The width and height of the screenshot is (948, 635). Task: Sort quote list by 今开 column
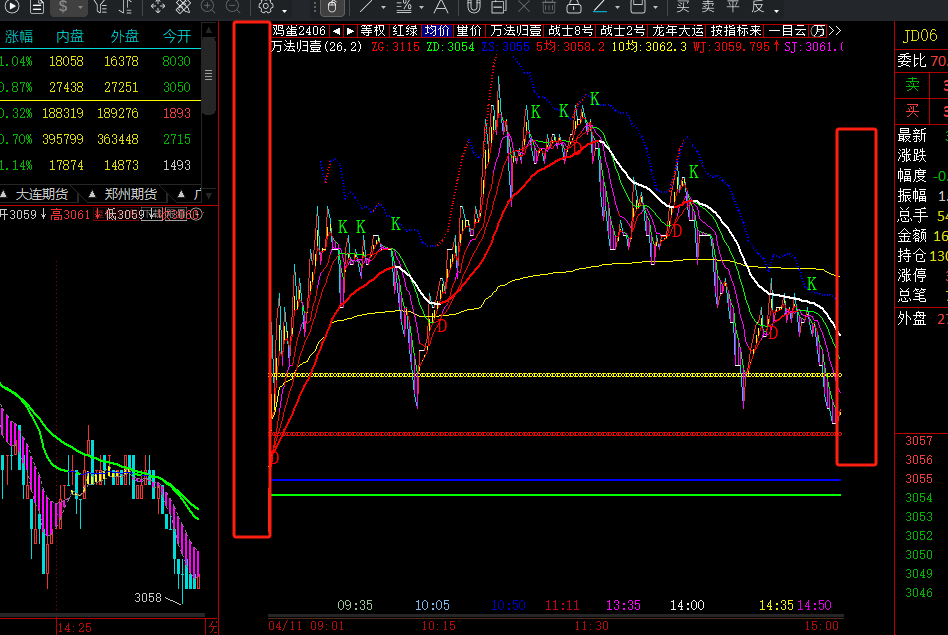pos(177,37)
